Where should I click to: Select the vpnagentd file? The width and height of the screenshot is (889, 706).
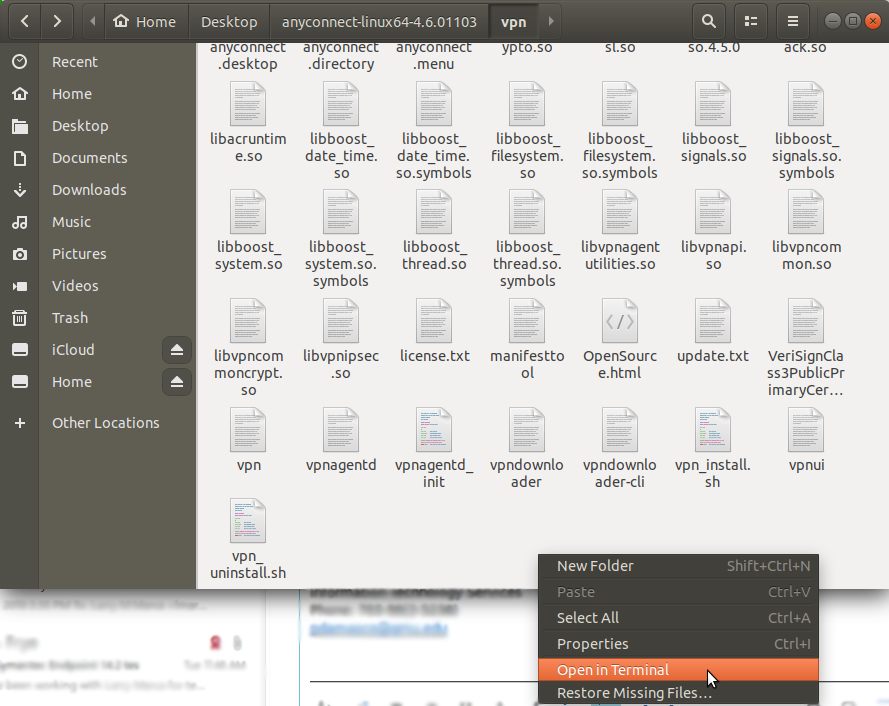tap(341, 440)
